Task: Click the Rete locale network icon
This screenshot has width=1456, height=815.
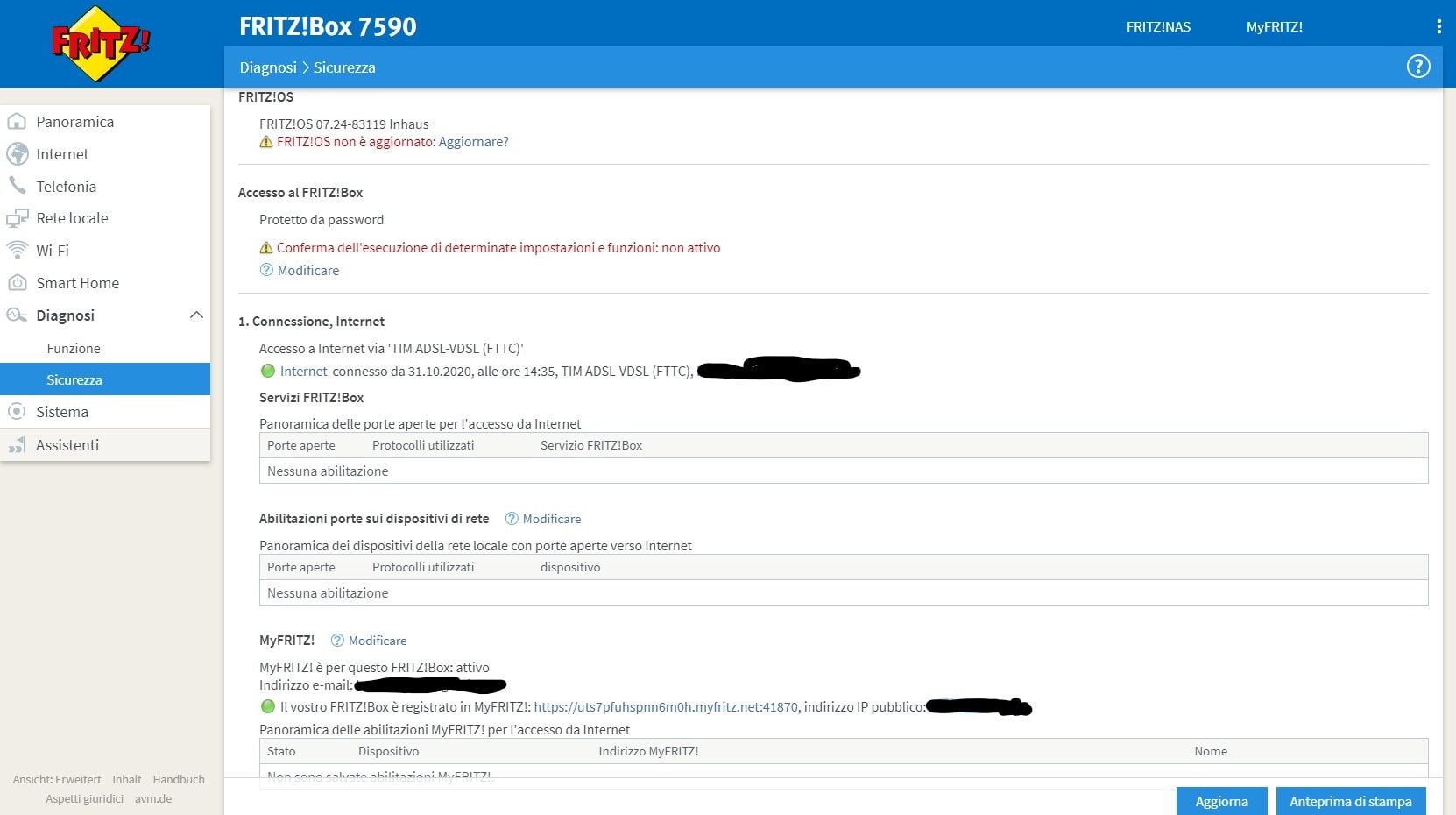Action: [x=17, y=218]
